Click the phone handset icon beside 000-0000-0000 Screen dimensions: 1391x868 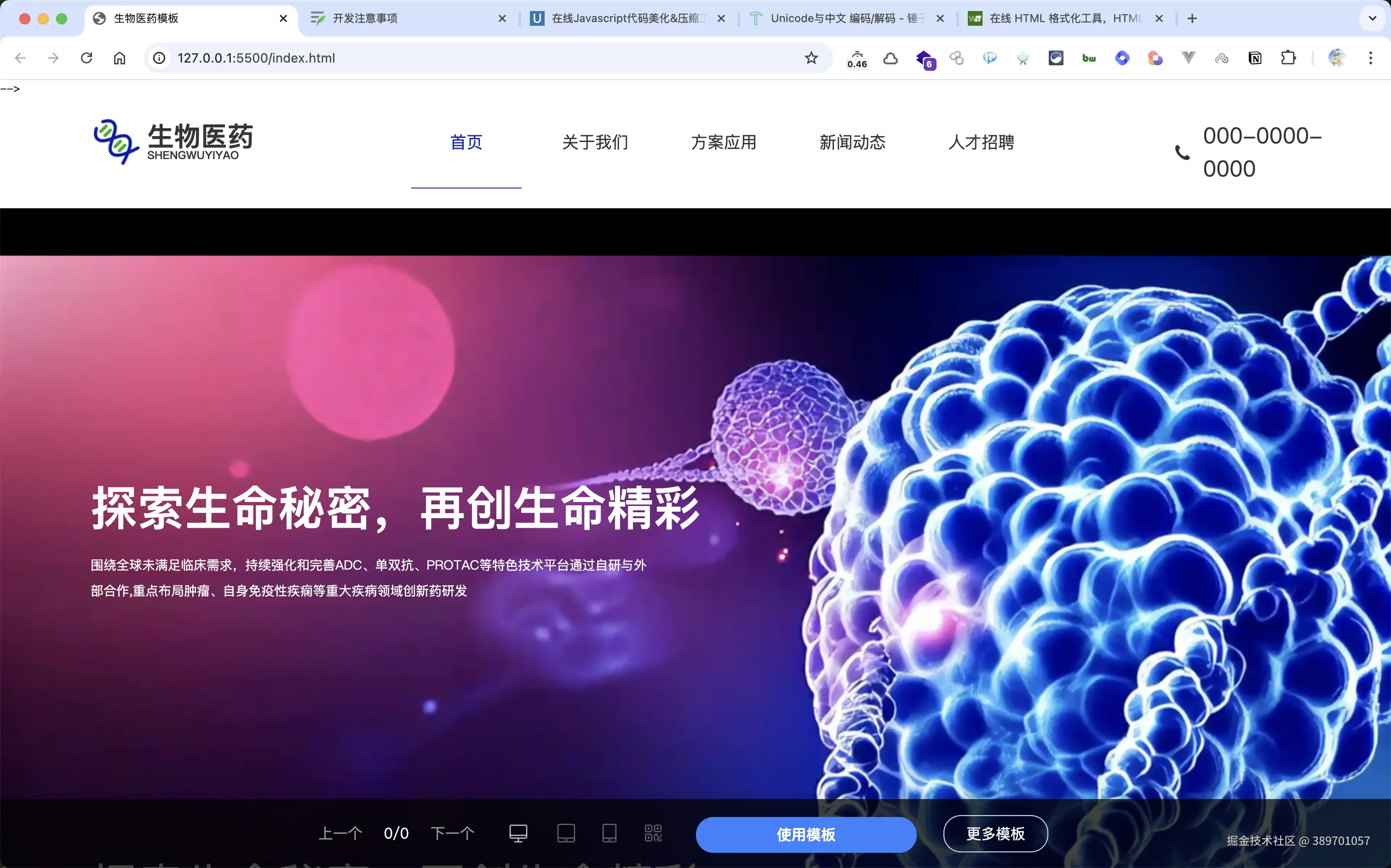1183,152
